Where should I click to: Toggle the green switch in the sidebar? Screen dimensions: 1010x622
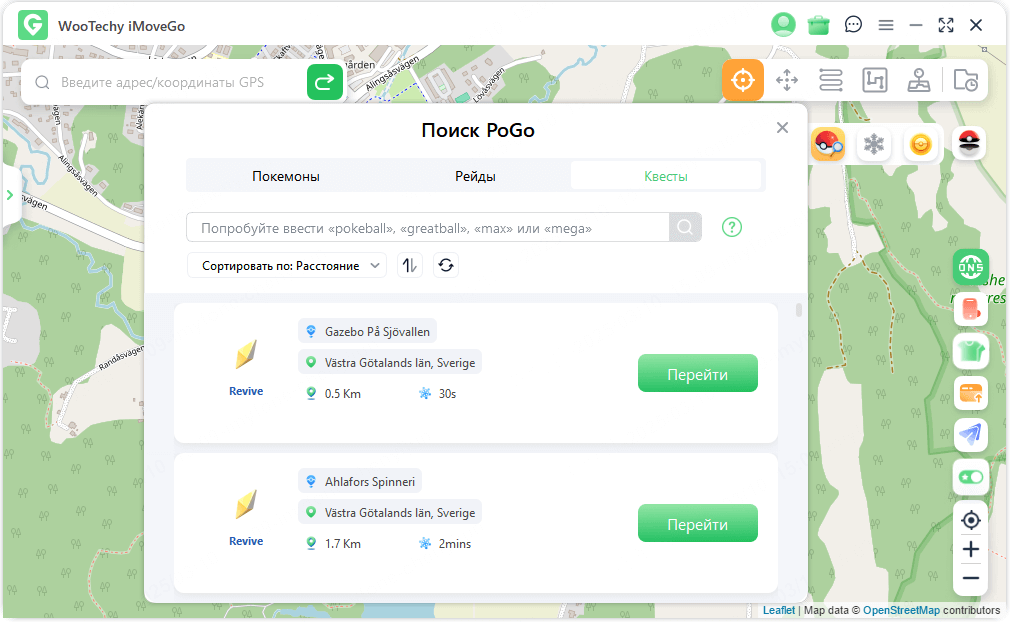(971, 477)
